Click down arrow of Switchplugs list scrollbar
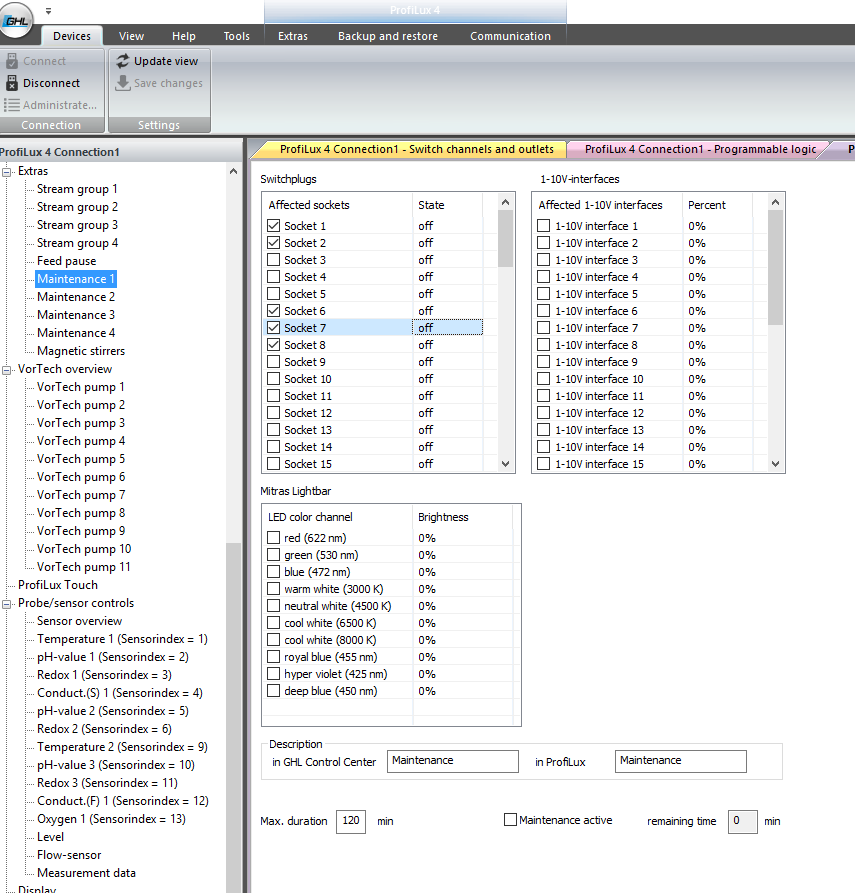This screenshot has width=855, height=893. pos(505,464)
